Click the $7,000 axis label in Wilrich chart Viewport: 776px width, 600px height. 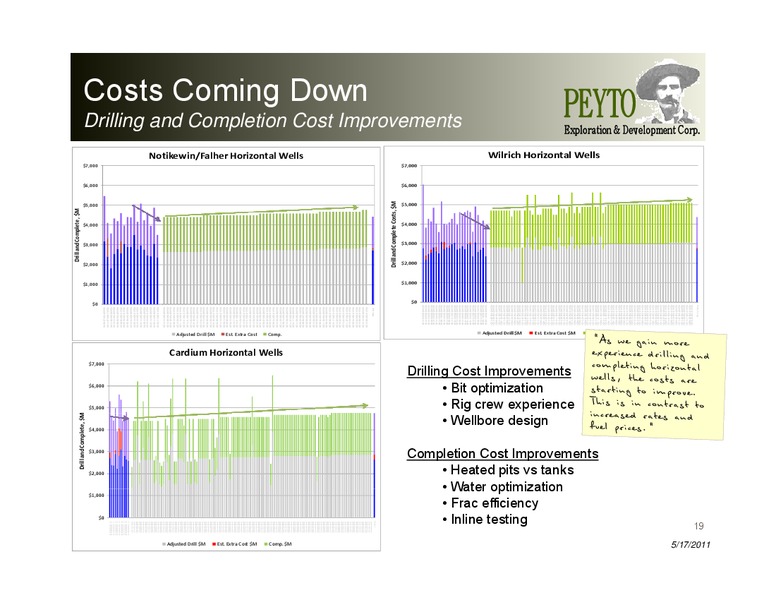pos(409,166)
